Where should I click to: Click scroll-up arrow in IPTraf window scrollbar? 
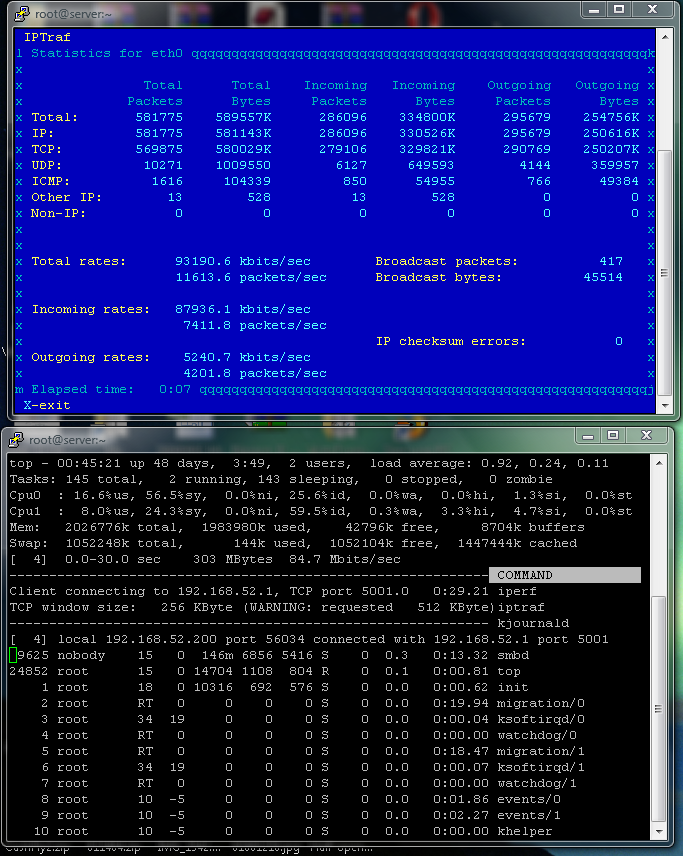coord(664,37)
